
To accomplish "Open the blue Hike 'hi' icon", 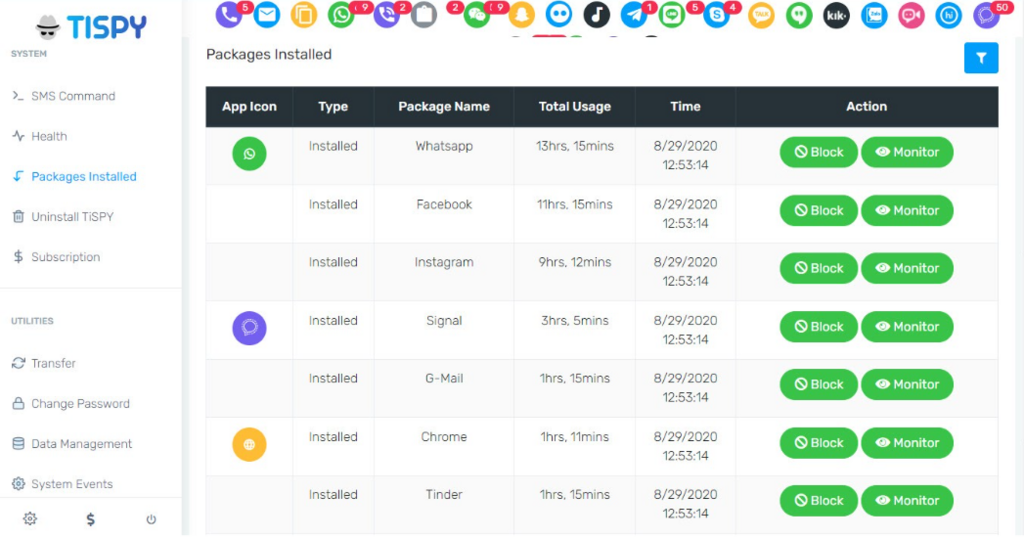I will [948, 14].
